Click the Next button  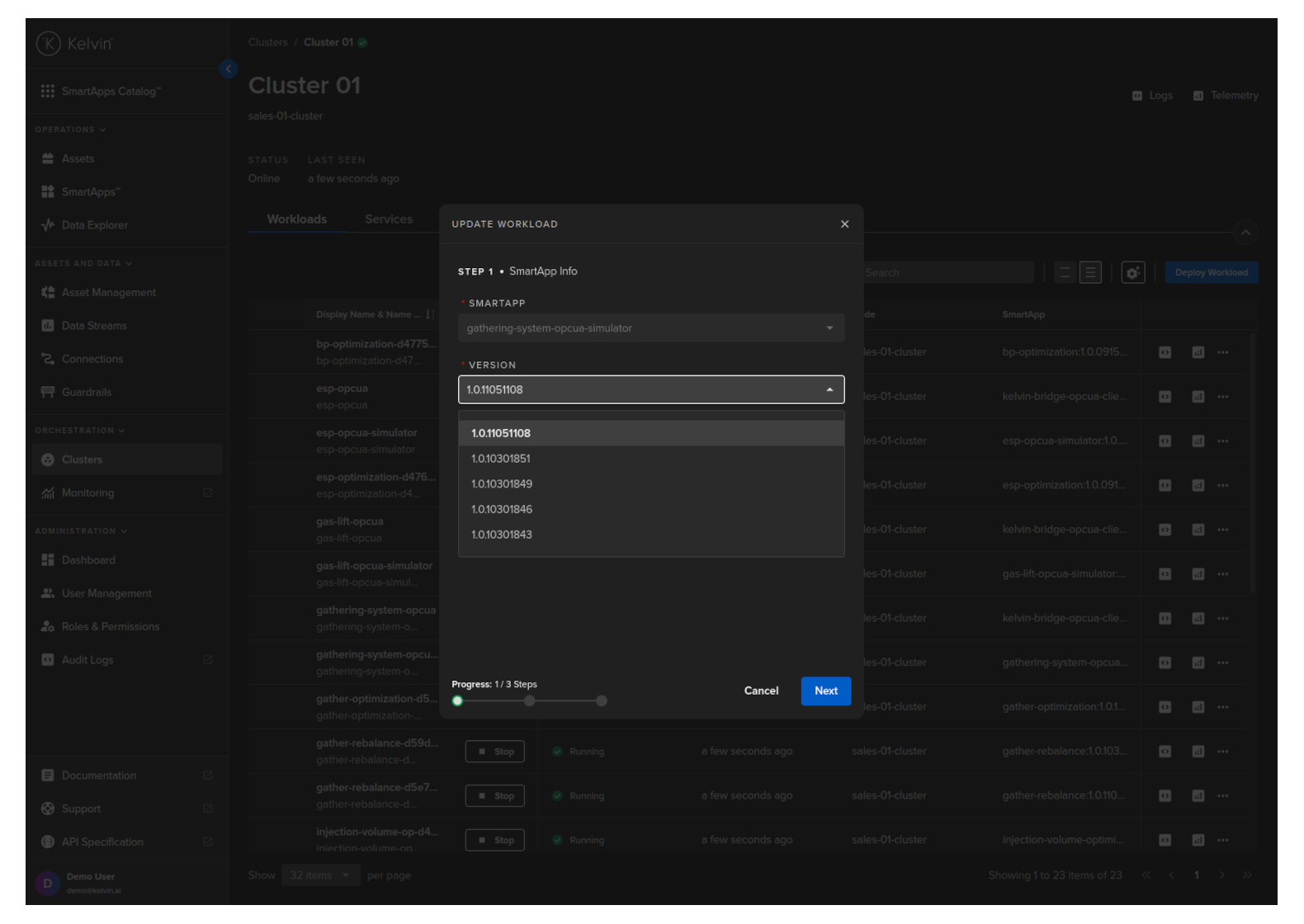tap(825, 691)
